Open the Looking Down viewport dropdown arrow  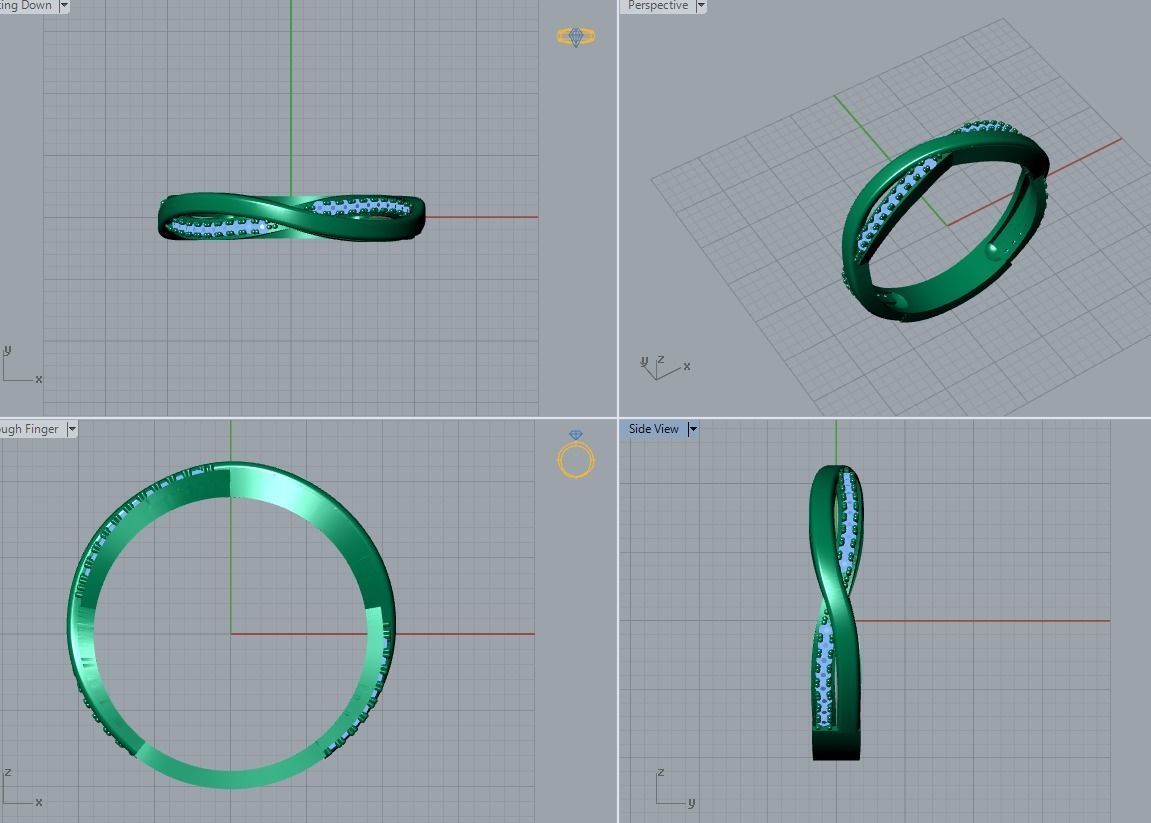pos(64,5)
